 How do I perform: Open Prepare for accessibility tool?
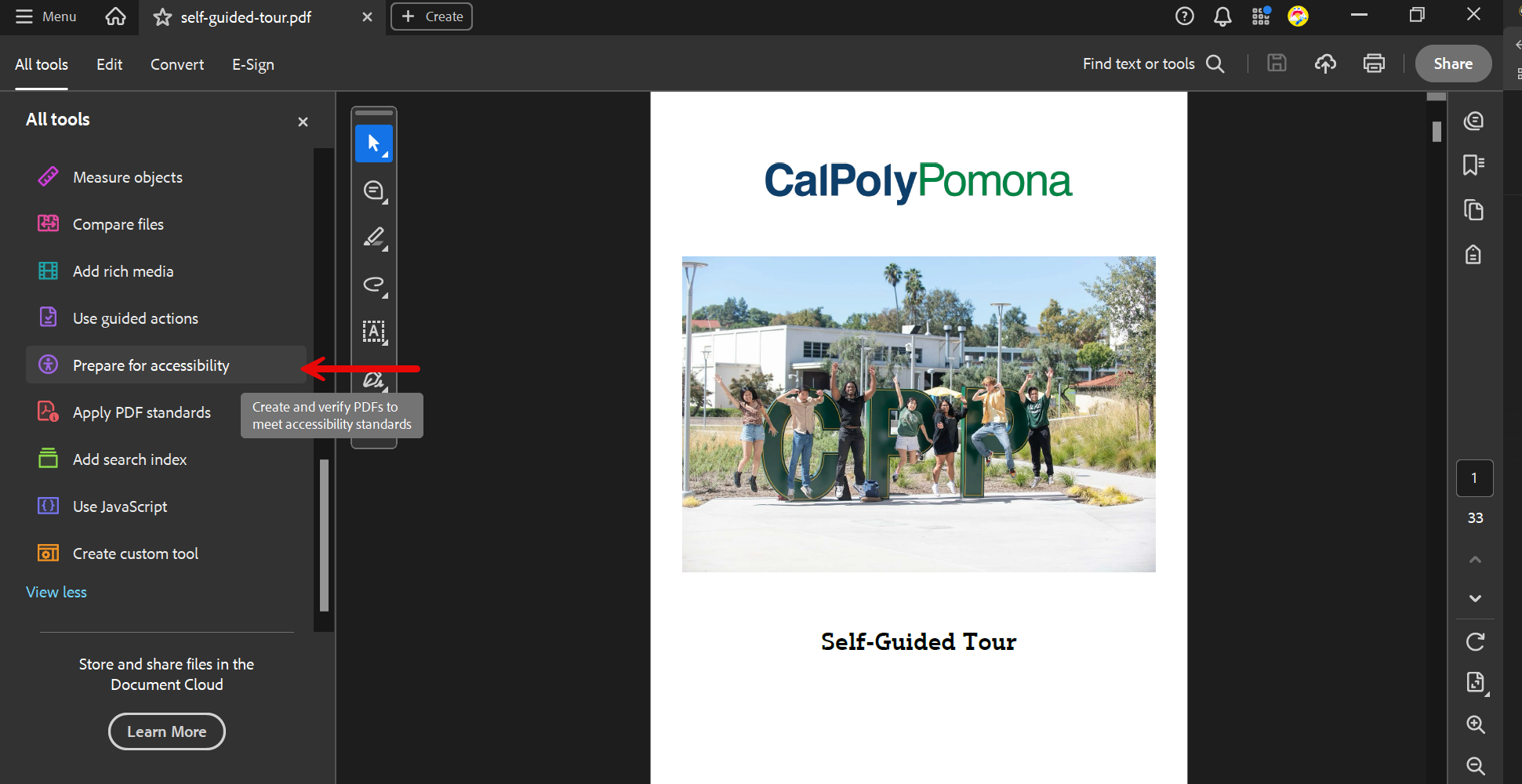pos(151,365)
